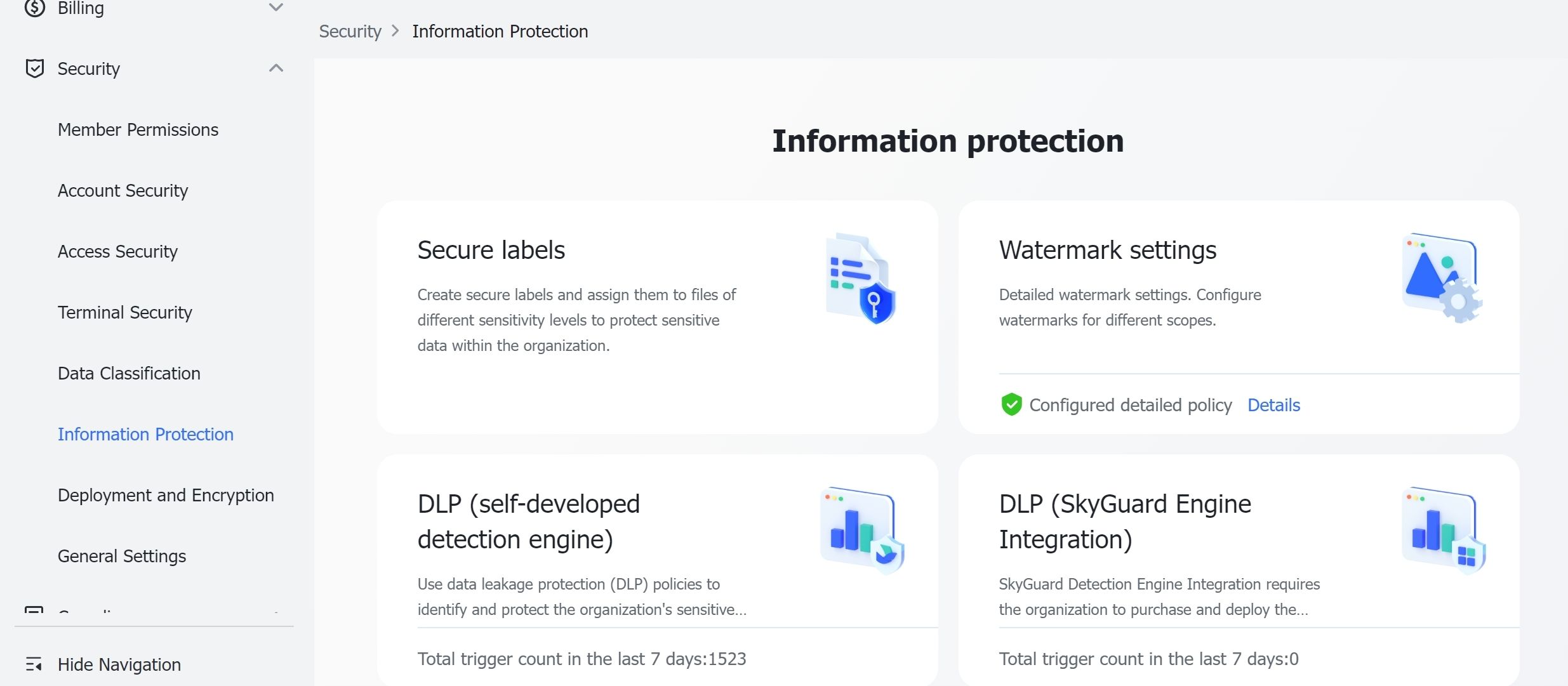Open Member Permissions from the sidebar
The image size is (1568, 686).
[138, 129]
